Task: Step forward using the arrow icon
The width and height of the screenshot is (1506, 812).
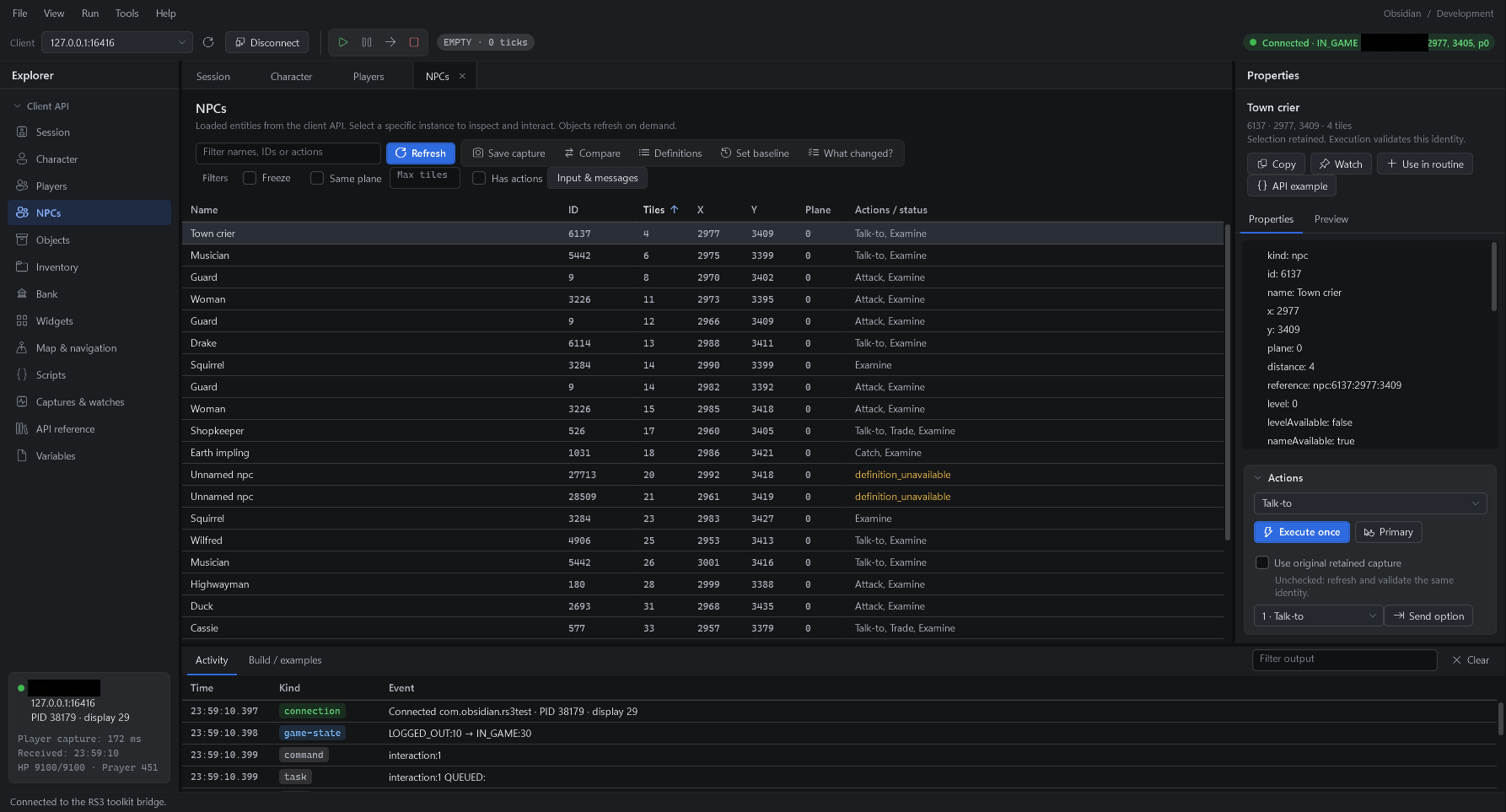Action: coord(390,42)
